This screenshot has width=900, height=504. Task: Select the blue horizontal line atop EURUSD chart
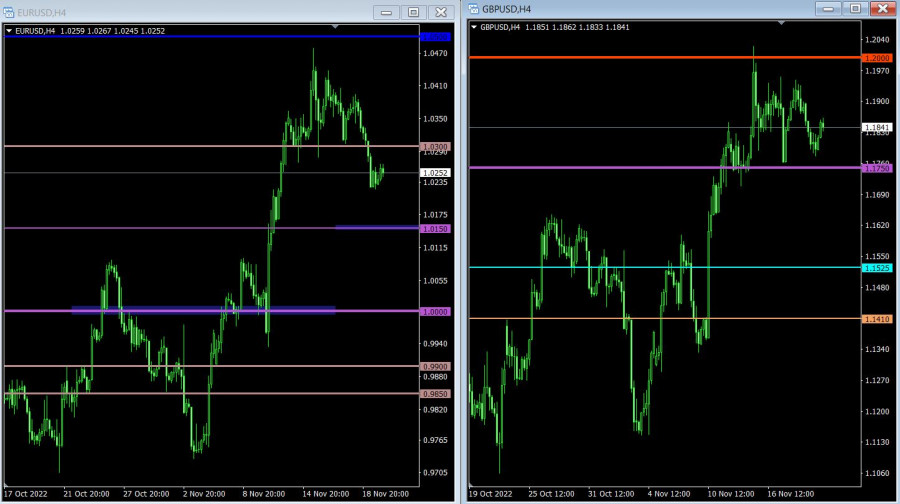[212, 36]
